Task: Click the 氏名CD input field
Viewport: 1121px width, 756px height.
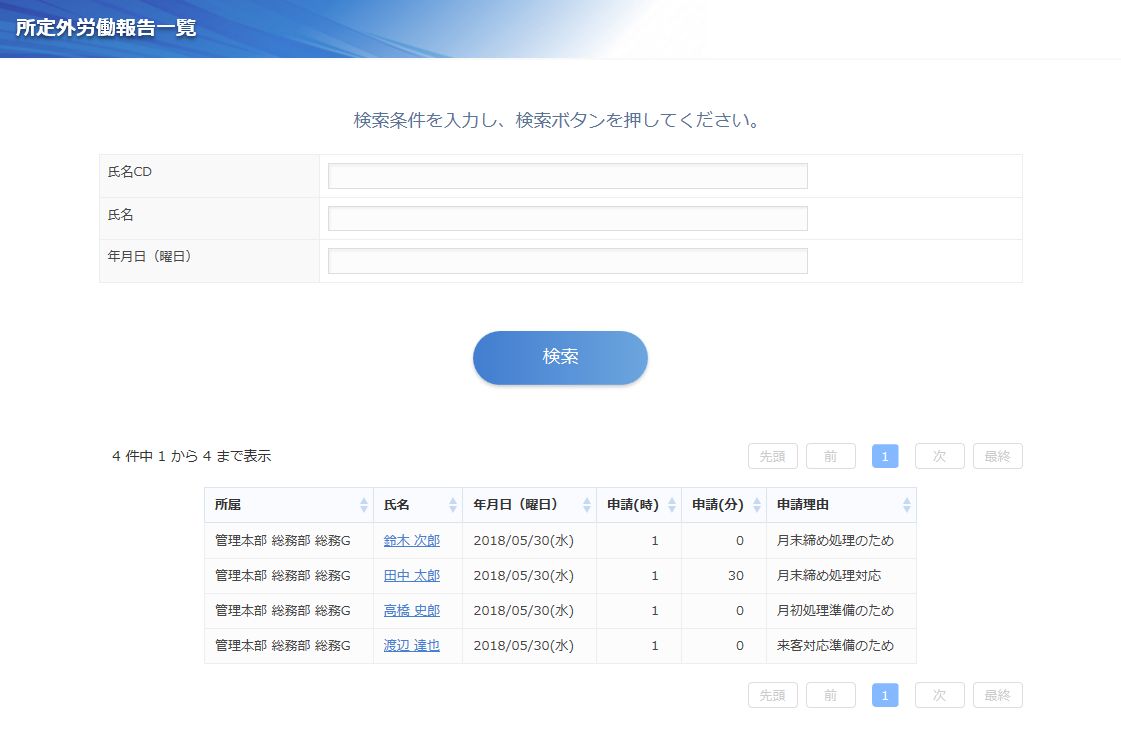Action: (x=567, y=176)
